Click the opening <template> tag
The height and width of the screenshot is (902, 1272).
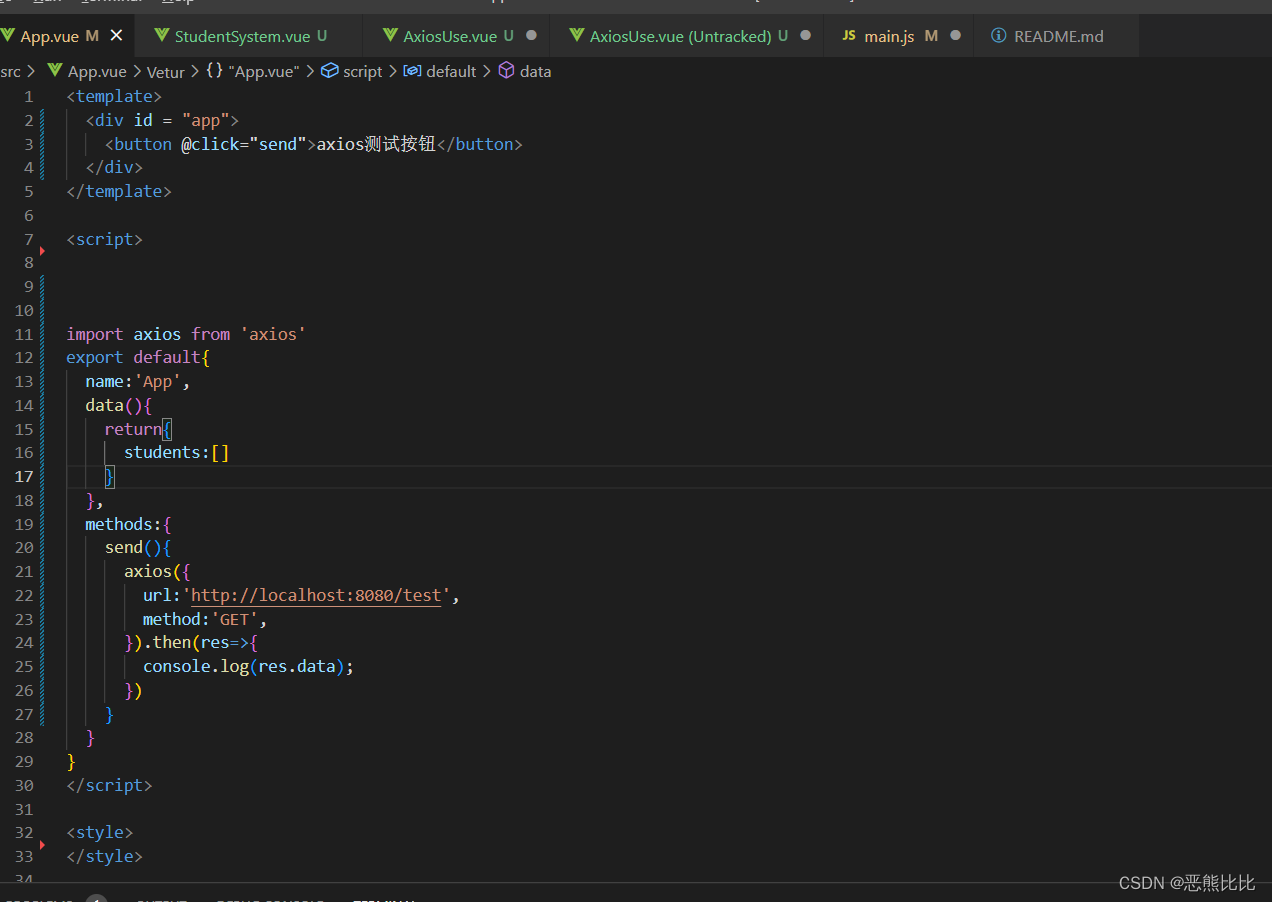[114, 96]
